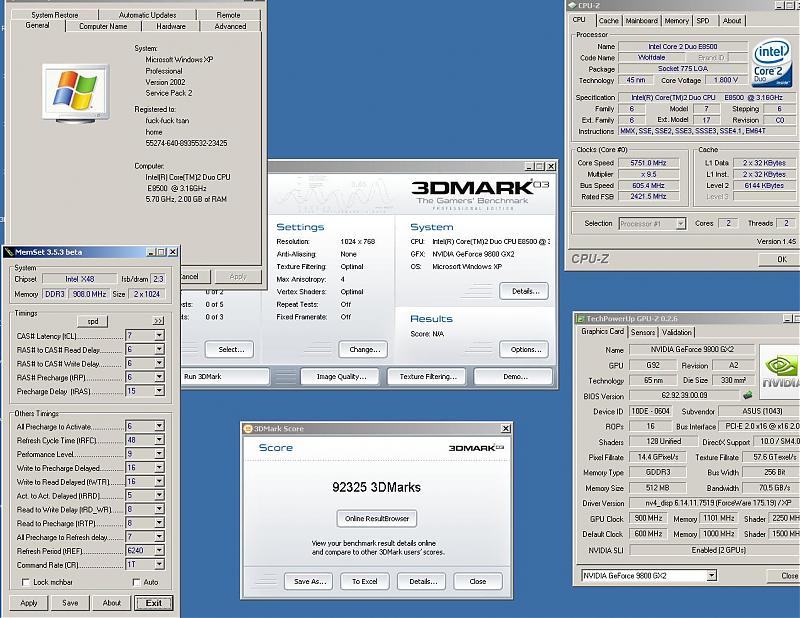Expand the RAS# Precharge (tRP) dropdown

pyautogui.click(x=159, y=377)
